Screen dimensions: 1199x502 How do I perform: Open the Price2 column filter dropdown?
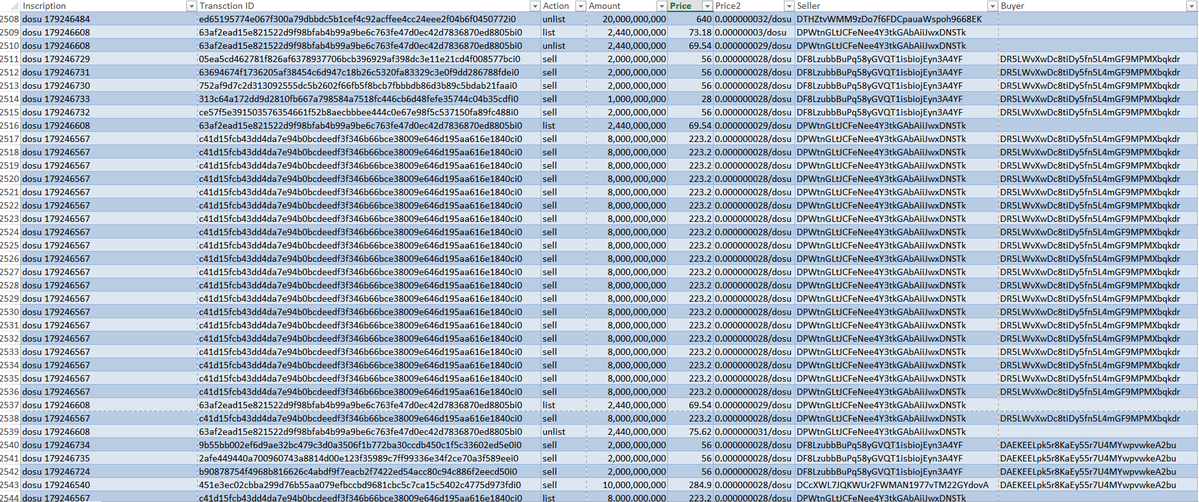(787, 5)
